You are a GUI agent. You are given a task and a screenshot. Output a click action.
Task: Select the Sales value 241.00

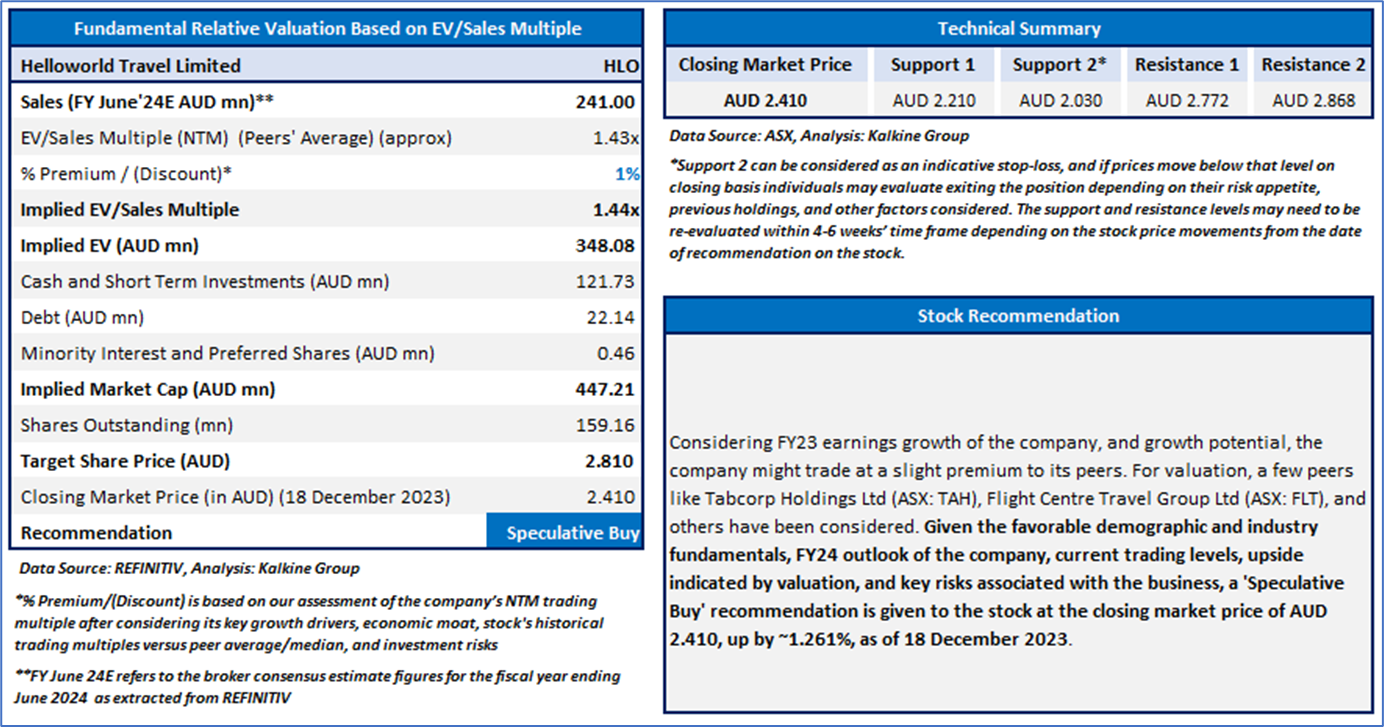point(606,102)
